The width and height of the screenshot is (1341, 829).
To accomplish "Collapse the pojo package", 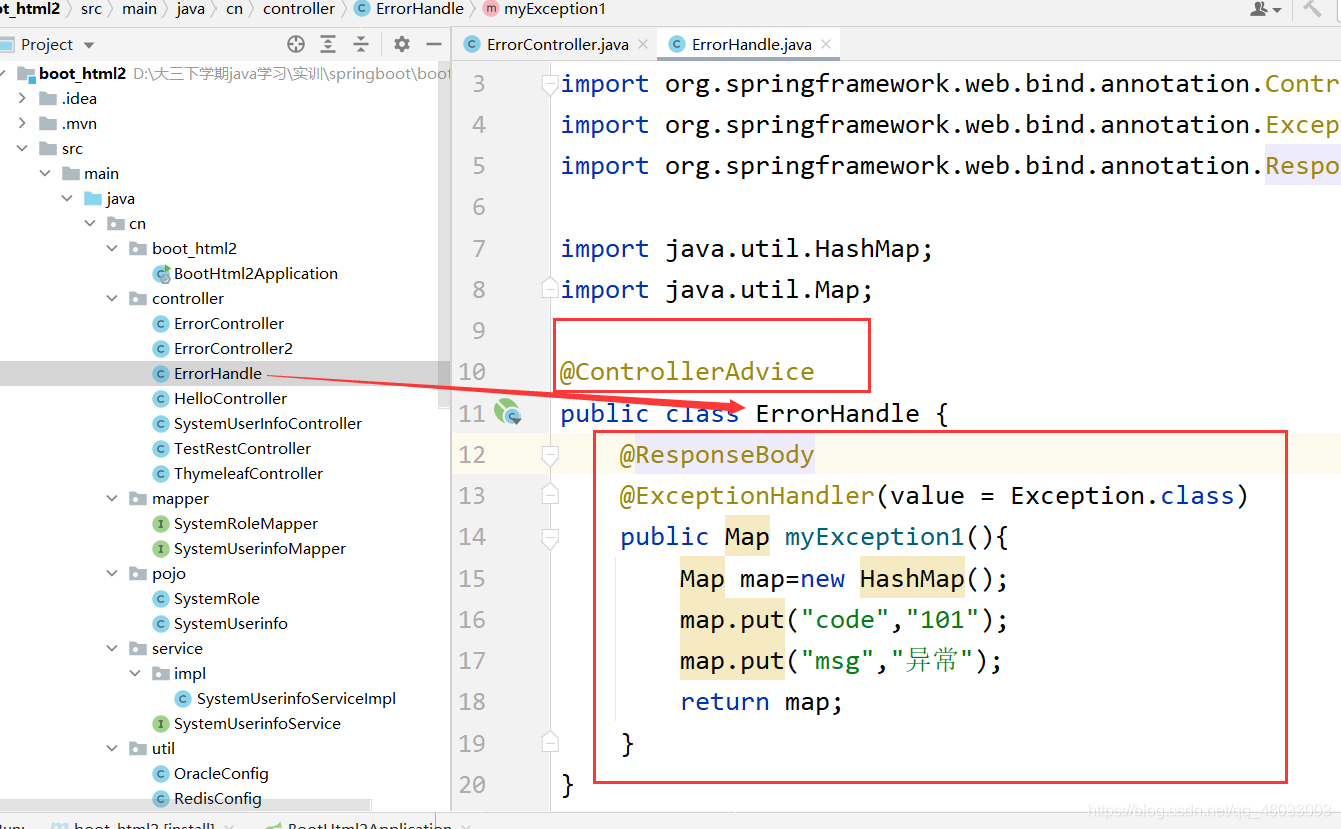I will [113, 573].
